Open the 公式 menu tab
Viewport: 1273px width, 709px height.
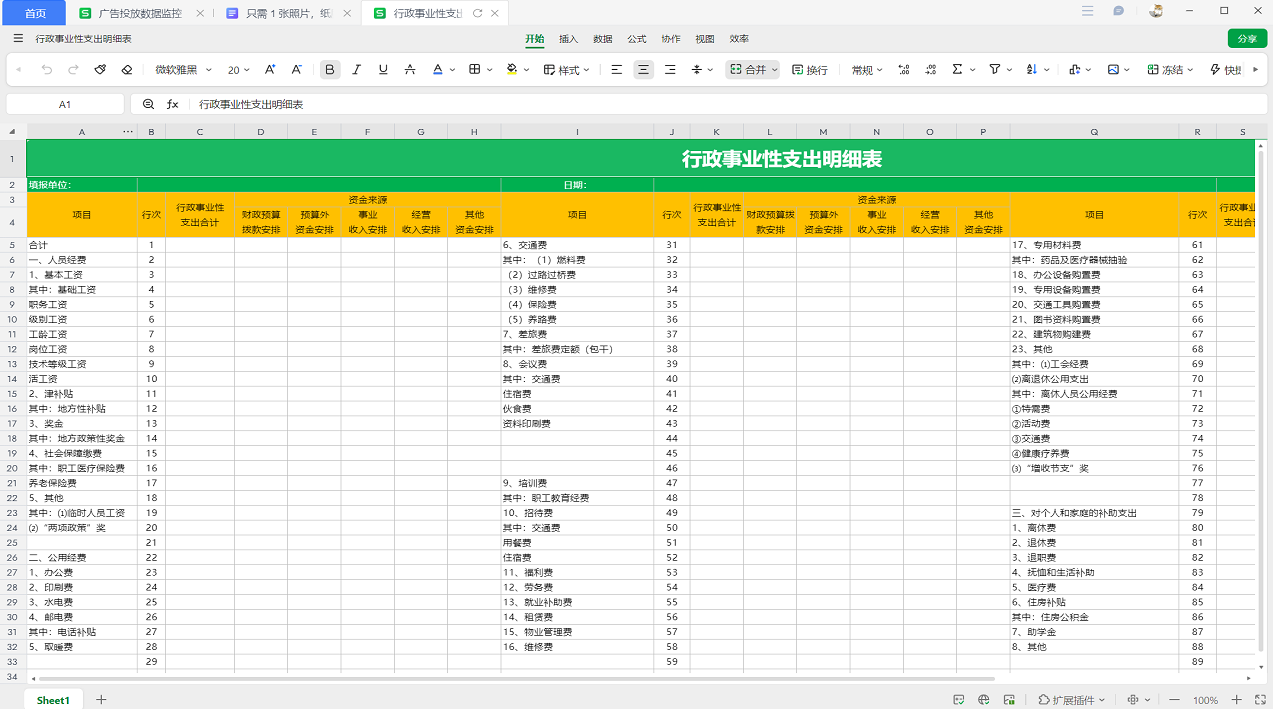tap(636, 39)
